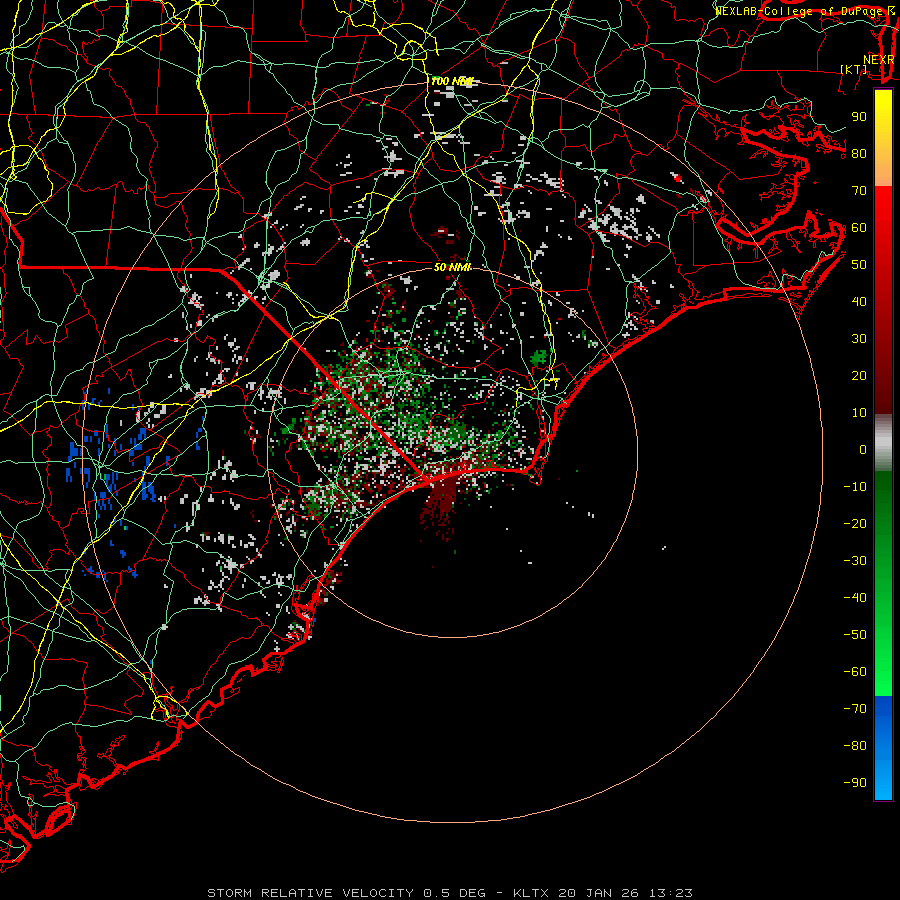This screenshot has width=900, height=900.
Task: Click the NEXLAB-College of DuPage credit text
Action: [x=799, y=11]
